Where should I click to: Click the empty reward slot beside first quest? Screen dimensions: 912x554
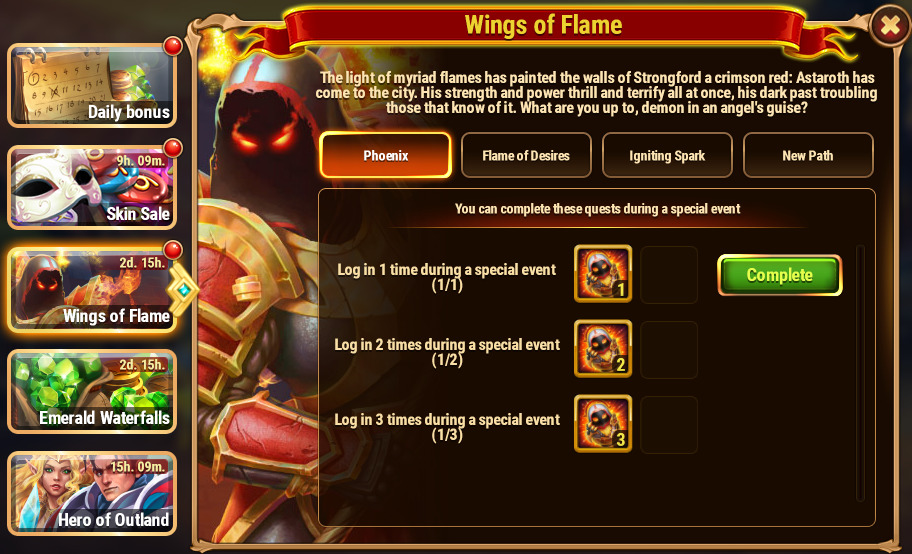click(669, 275)
